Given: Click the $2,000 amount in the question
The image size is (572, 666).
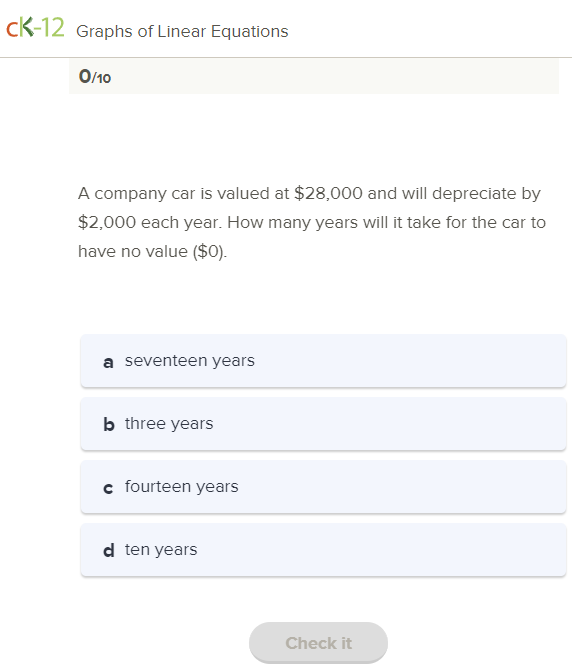Looking at the screenshot, I should [x=107, y=223].
